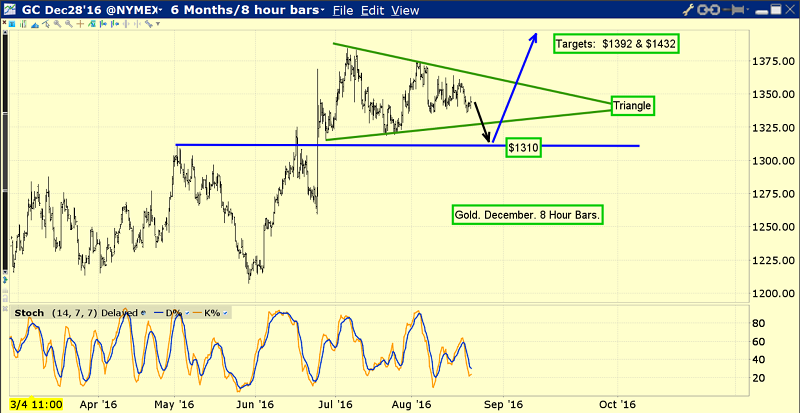Screen dimensions: 800x413
Task: Open the File menu
Action: pyautogui.click(x=343, y=10)
